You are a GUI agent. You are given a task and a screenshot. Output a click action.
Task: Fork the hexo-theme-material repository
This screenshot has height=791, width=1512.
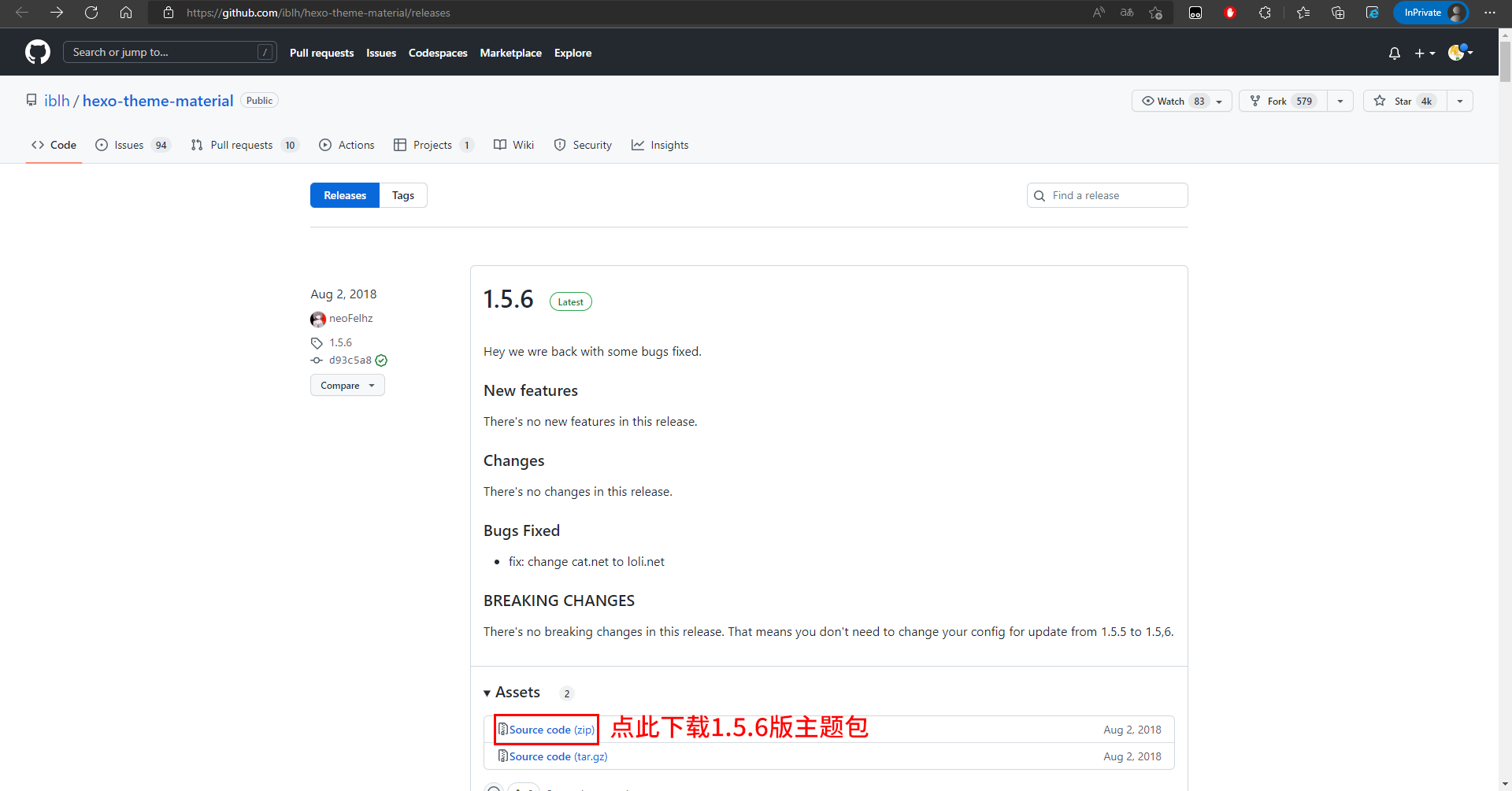click(x=1284, y=102)
